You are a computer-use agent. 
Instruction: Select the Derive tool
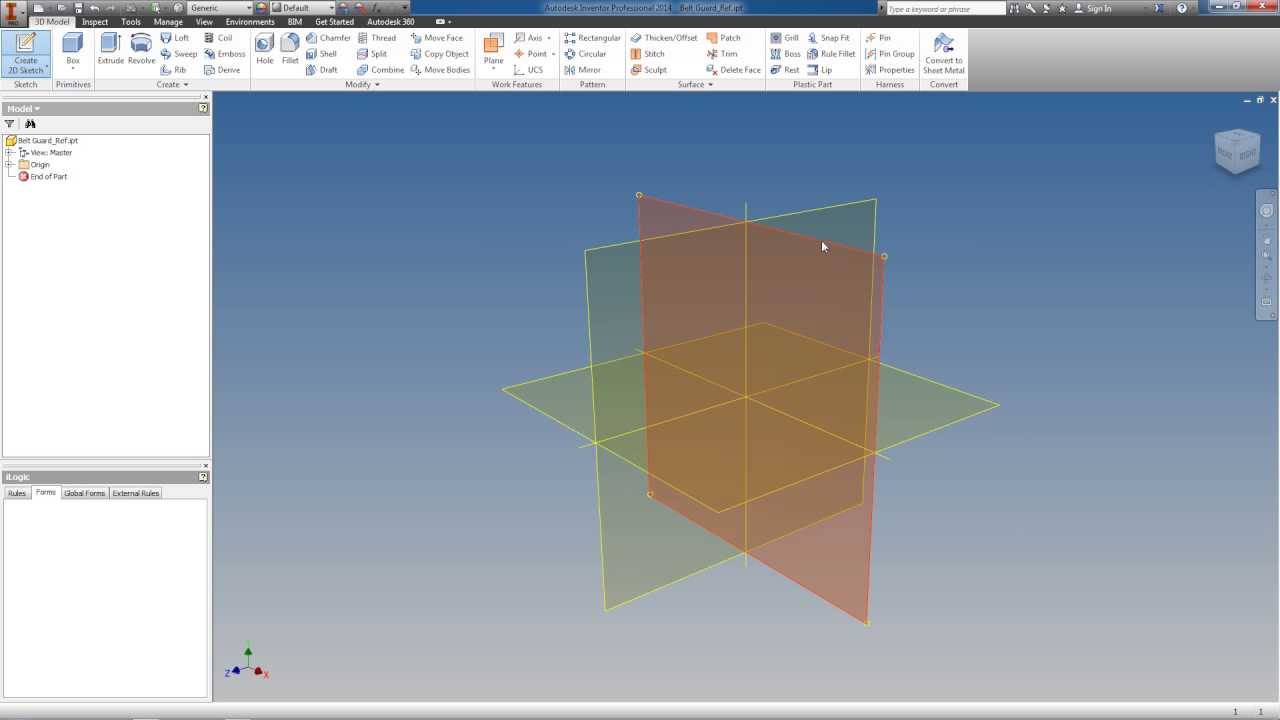[222, 70]
